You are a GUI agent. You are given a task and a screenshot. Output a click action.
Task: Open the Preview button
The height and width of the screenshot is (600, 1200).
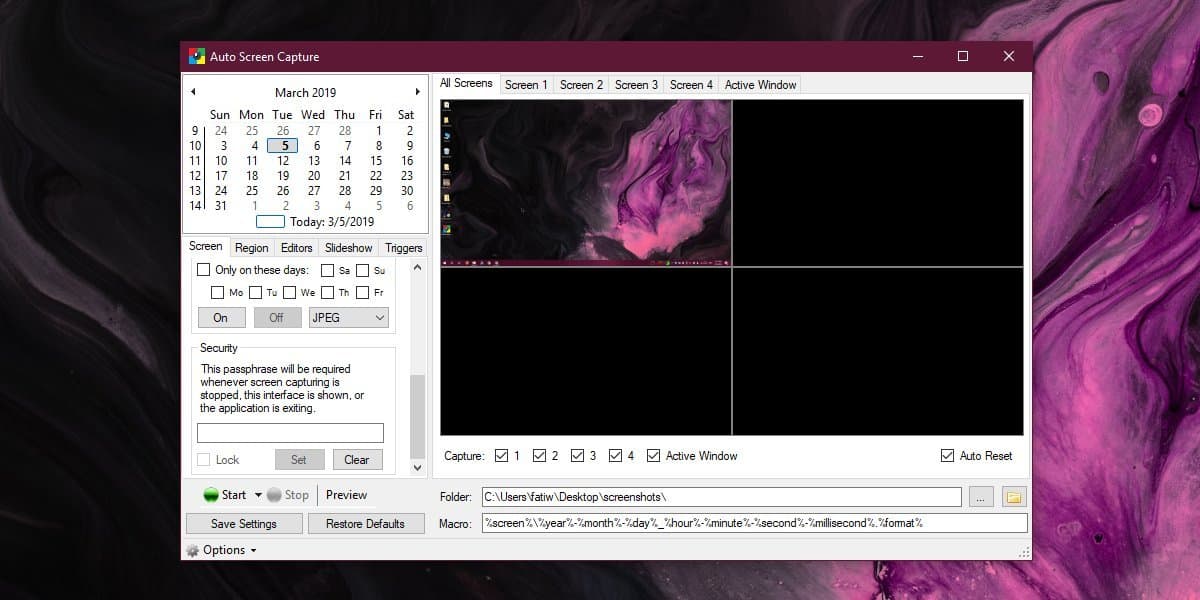coord(346,495)
